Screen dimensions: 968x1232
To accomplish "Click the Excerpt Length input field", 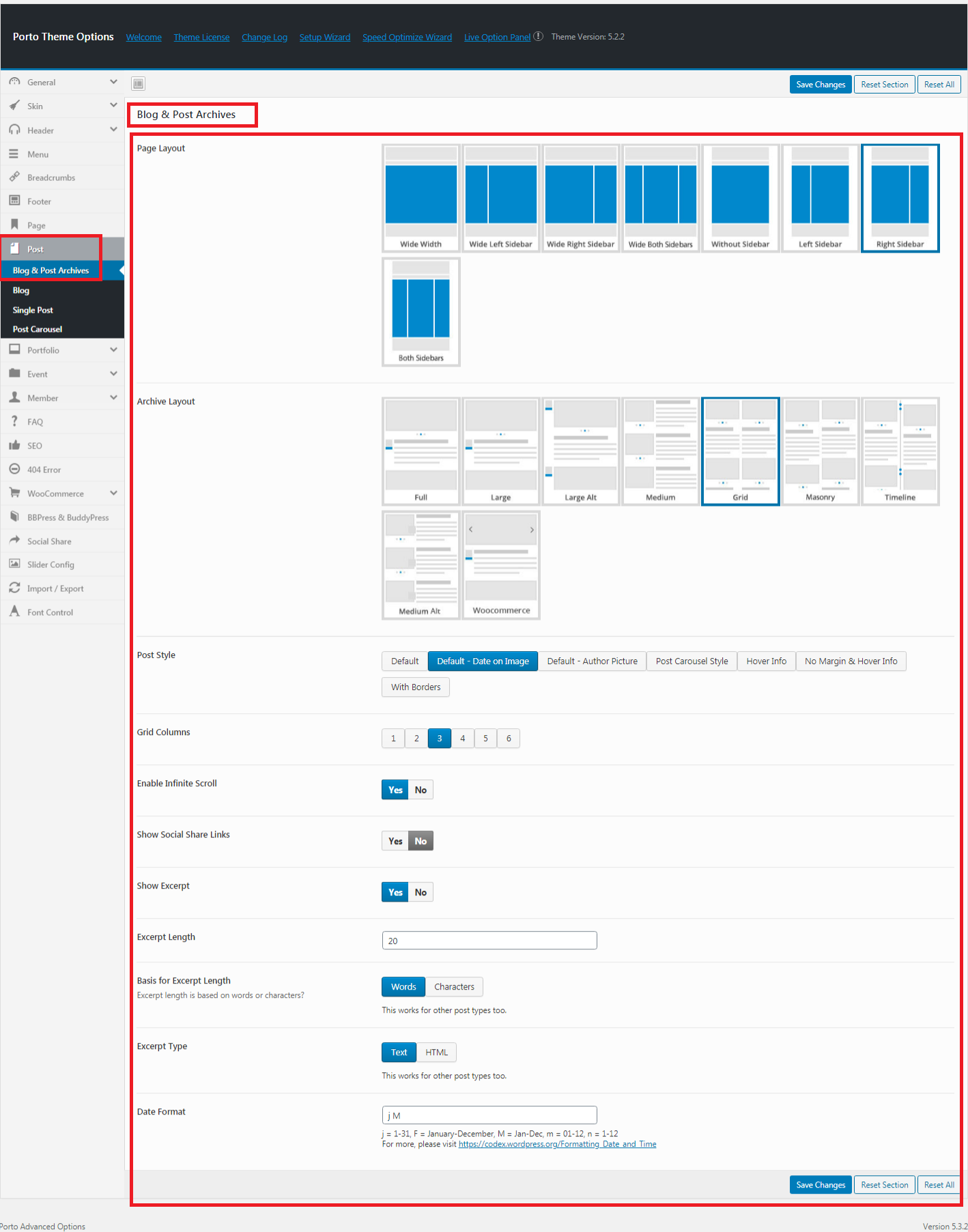I will 489,941.
